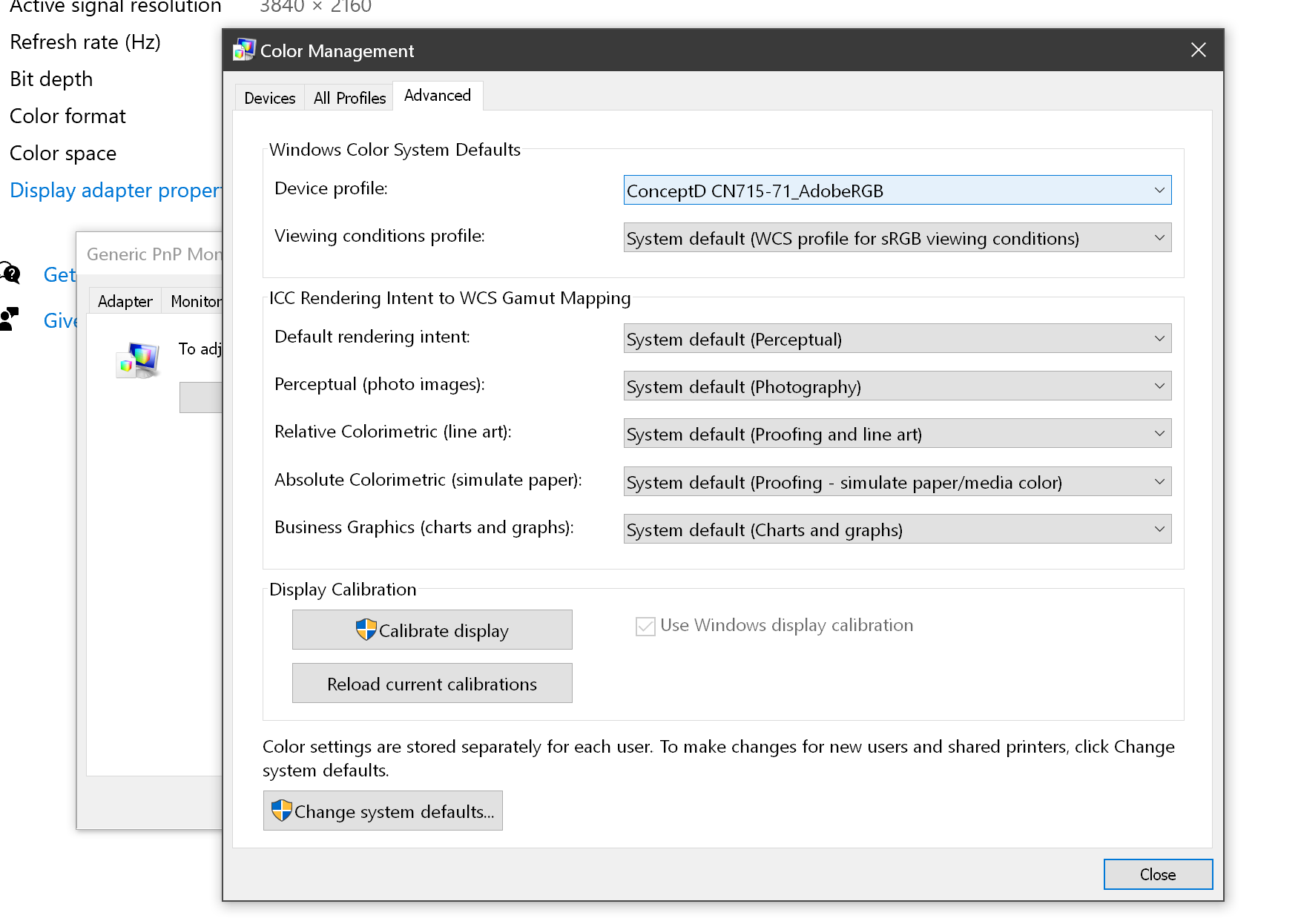The width and height of the screenshot is (1301, 924).
Task: Click the Get help speech bubble icon
Action: click(10, 274)
